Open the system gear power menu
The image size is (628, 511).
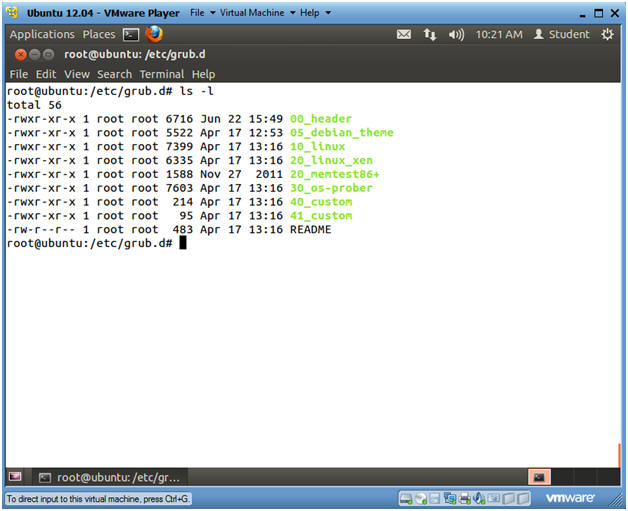click(x=607, y=34)
